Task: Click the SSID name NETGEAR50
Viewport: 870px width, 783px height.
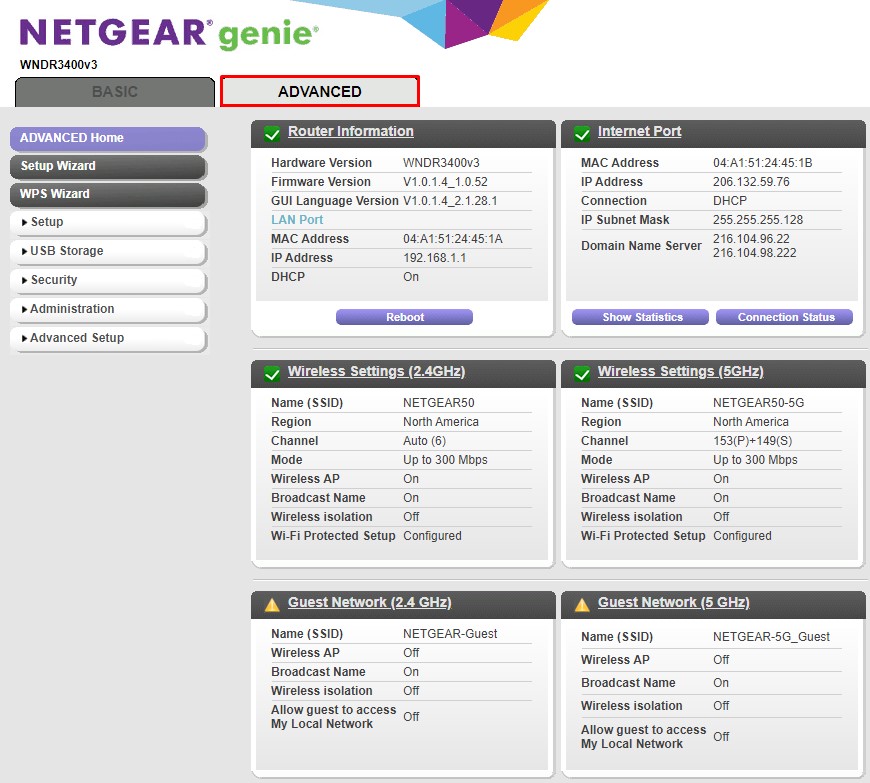Action: (438, 403)
